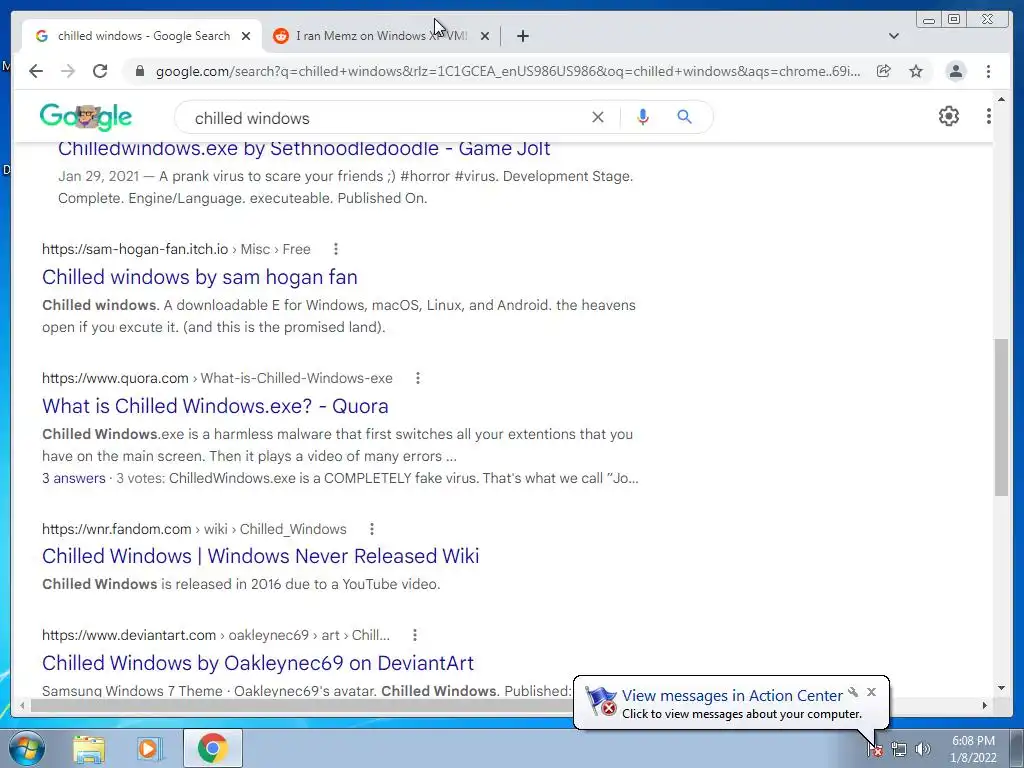This screenshot has width=1024, height=768.
Task: Open the Windows Start menu
Action: tap(27, 748)
